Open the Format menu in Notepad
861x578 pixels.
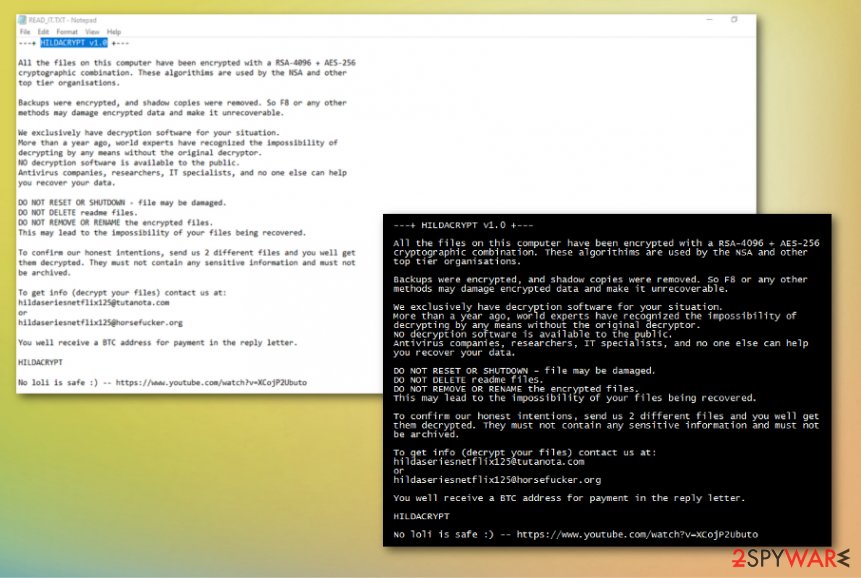click(x=67, y=32)
